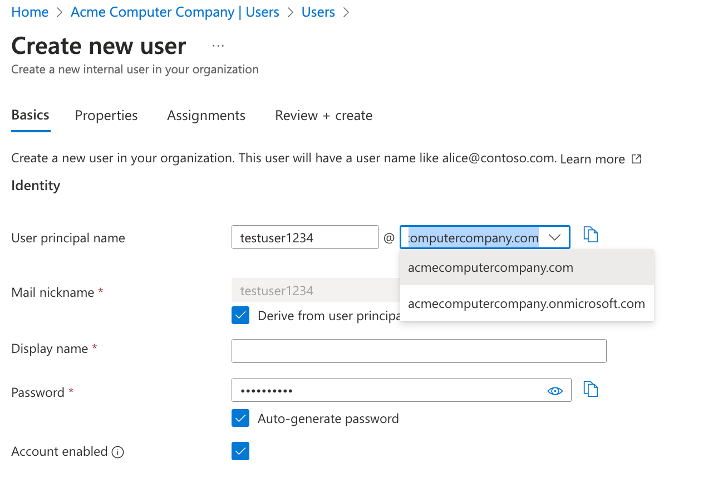Viewport: 718px width, 478px height.
Task: Copy the user principal name
Action: click(591, 234)
